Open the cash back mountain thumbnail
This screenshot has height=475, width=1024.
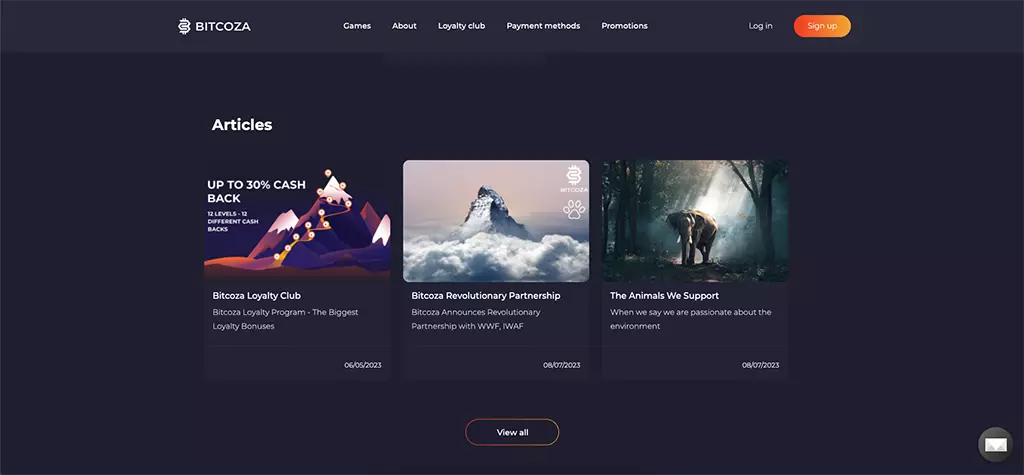pos(297,221)
